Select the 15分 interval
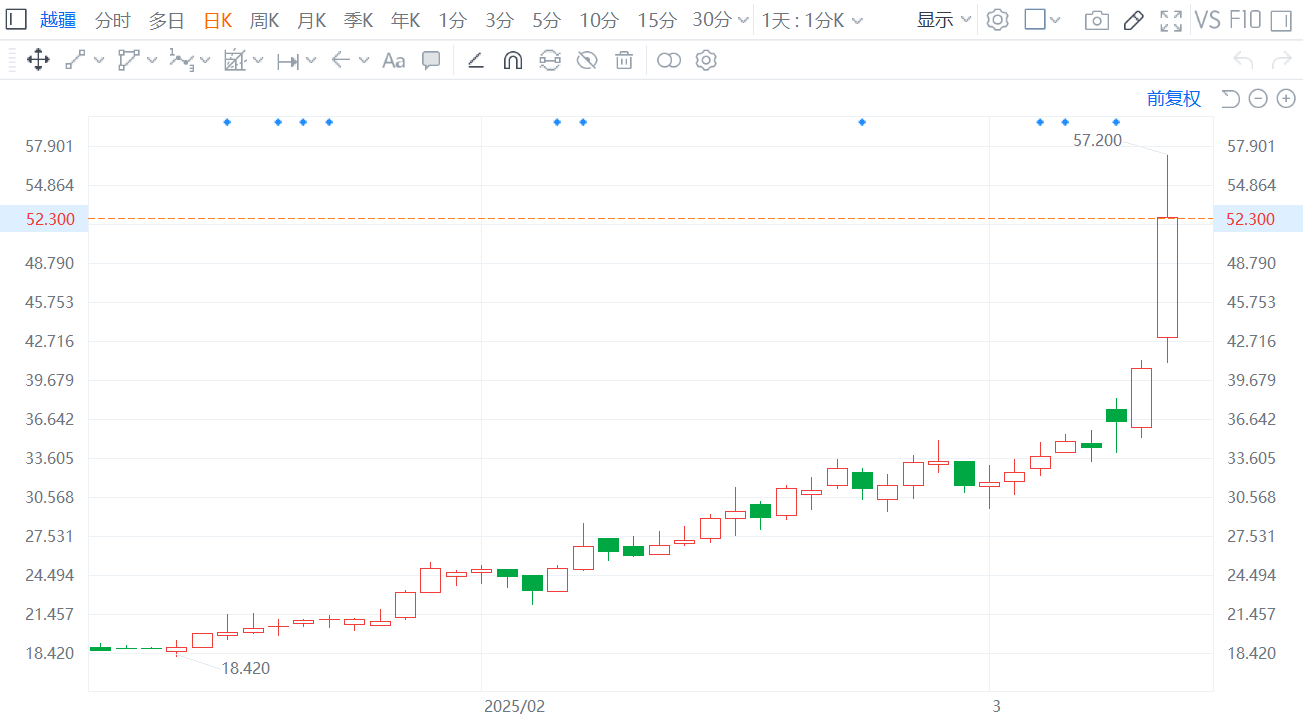Image resolution: width=1303 pixels, height=727 pixels. coord(657,20)
